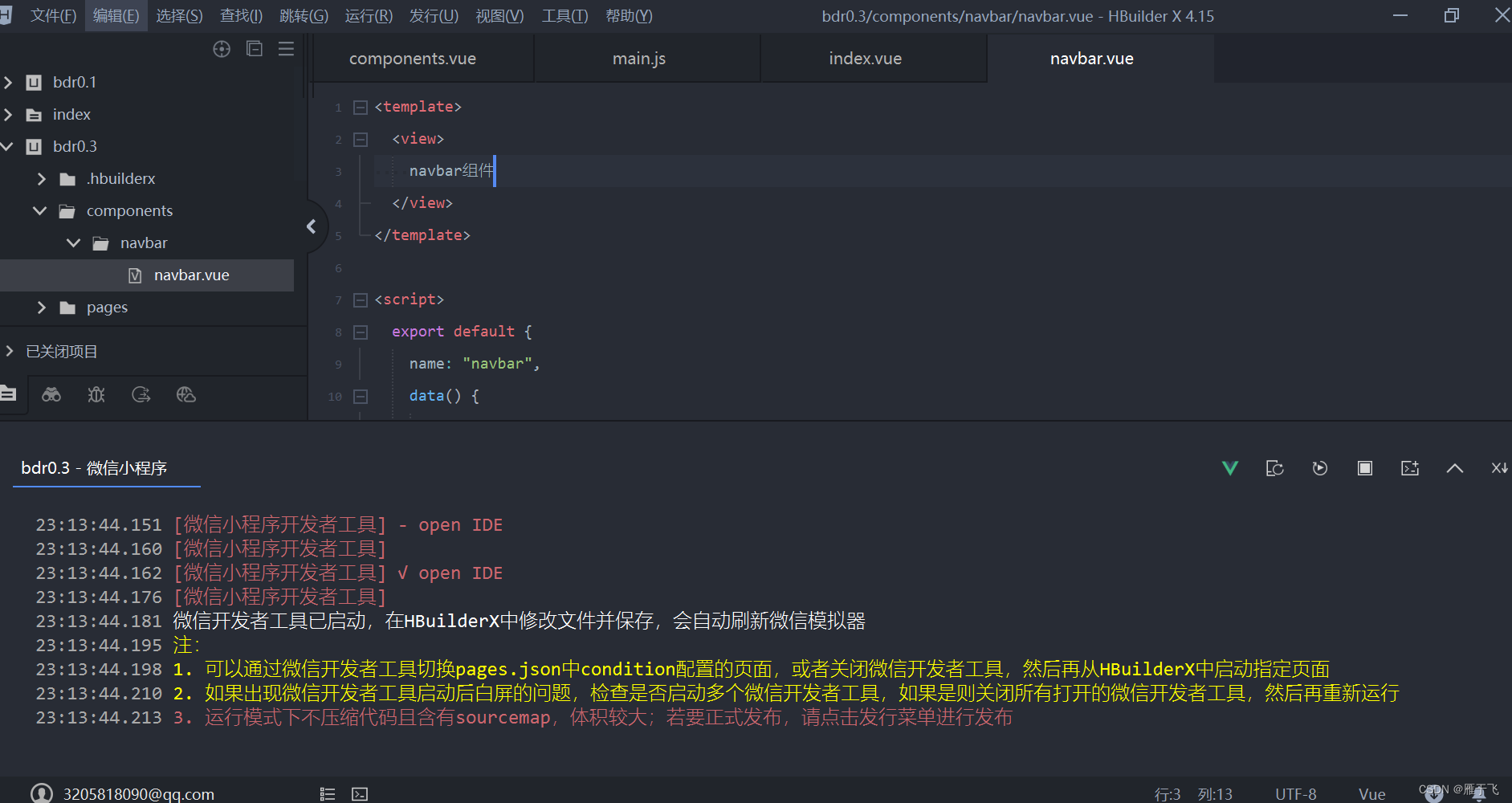Switch to index.vue tab

[866, 59]
